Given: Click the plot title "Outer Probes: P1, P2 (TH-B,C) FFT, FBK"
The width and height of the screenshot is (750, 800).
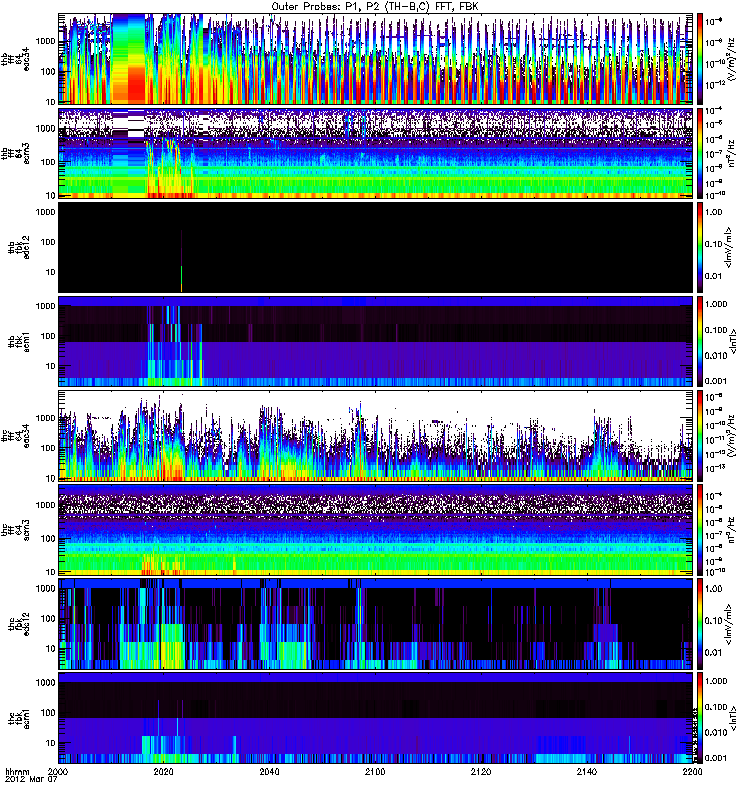Looking at the screenshot, I should (375, 7).
